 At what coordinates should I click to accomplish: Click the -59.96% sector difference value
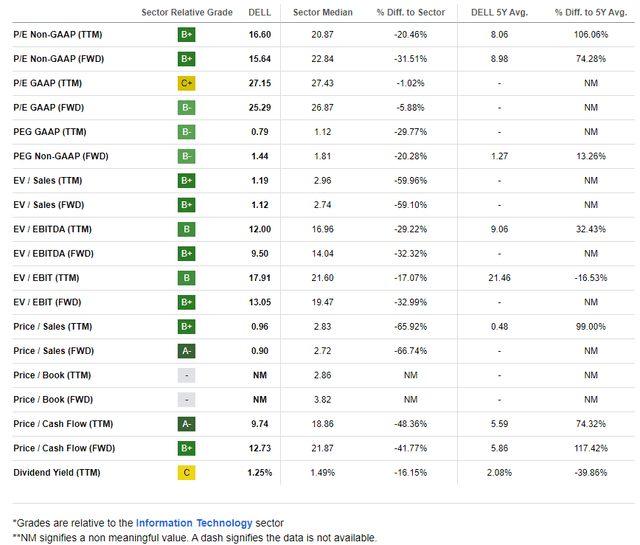tap(411, 180)
